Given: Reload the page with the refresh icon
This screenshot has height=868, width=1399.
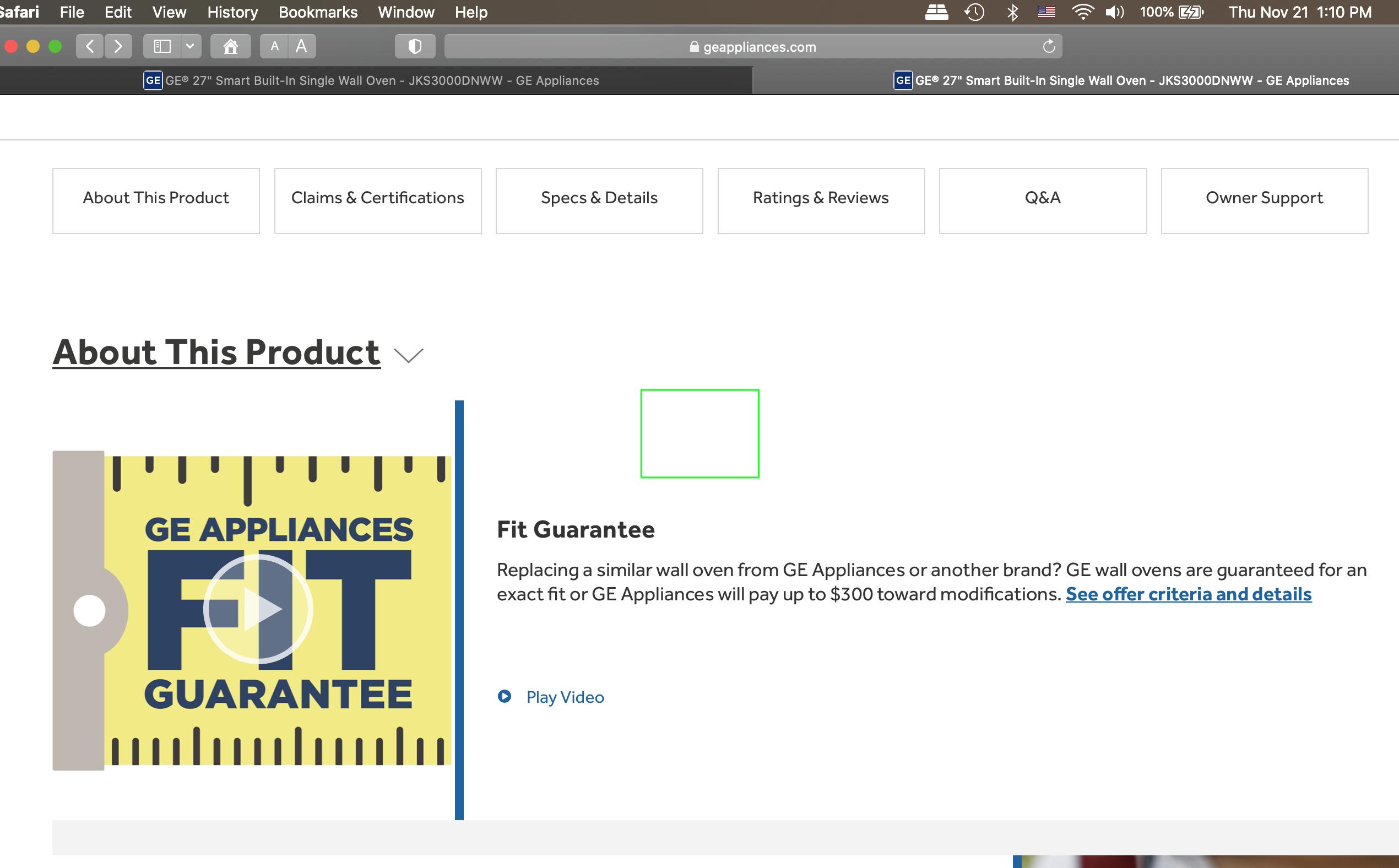Looking at the screenshot, I should tap(1049, 46).
